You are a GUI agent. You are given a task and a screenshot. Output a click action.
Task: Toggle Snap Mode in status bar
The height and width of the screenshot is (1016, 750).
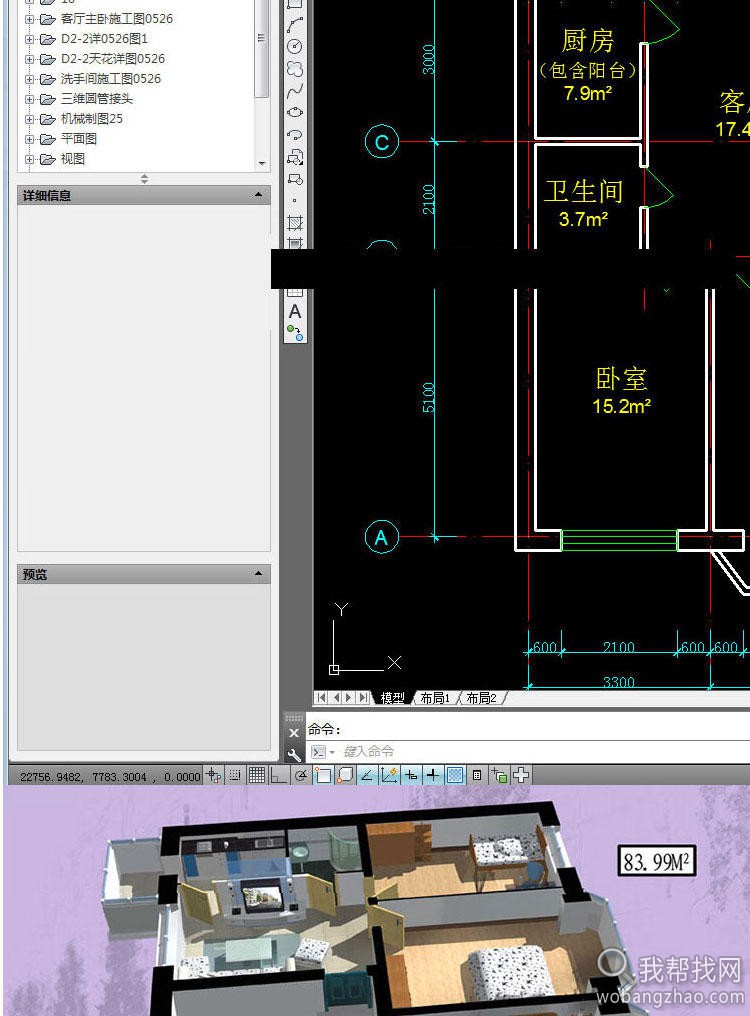coord(235,775)
